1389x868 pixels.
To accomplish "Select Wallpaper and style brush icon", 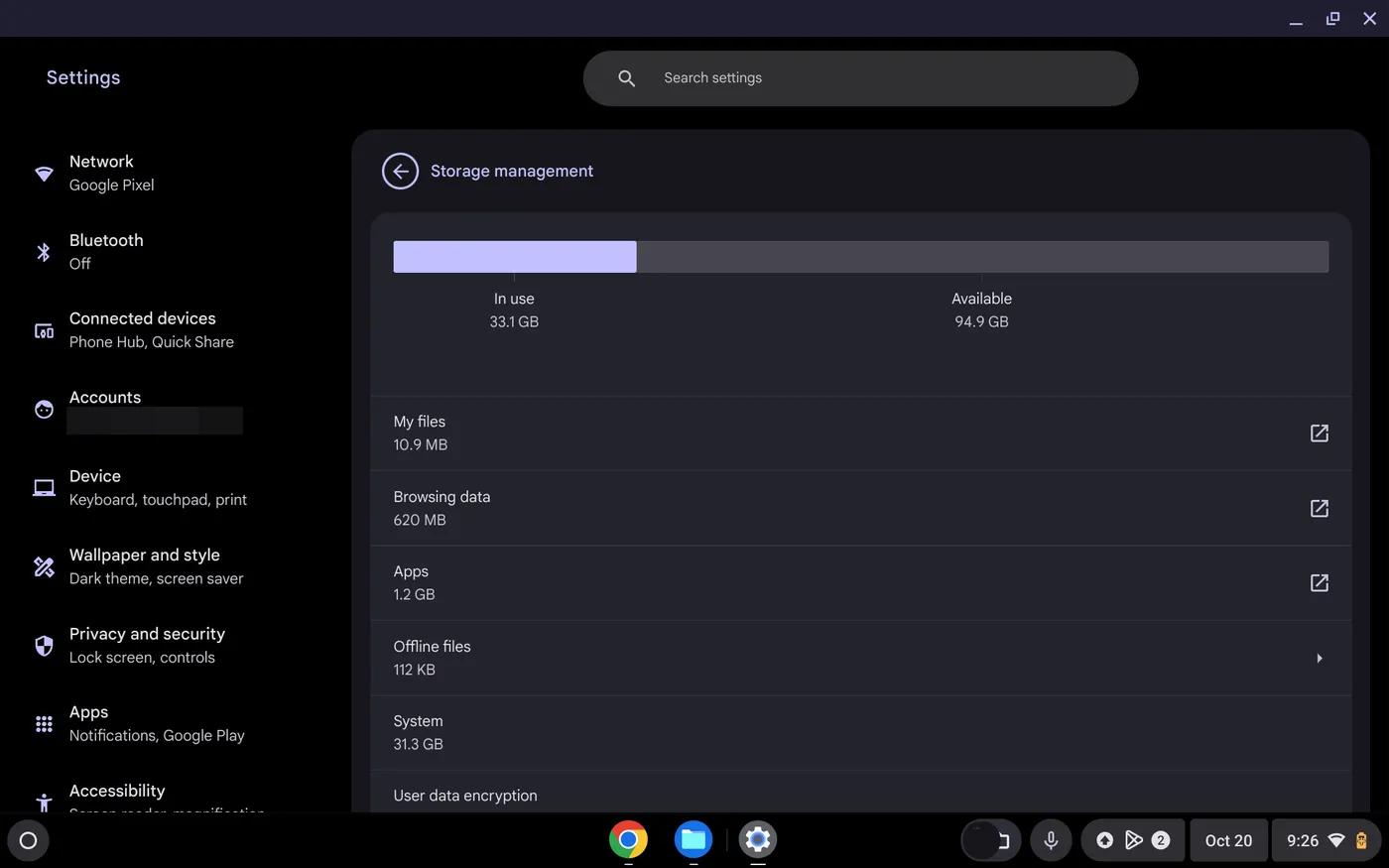I will (44, 566).
